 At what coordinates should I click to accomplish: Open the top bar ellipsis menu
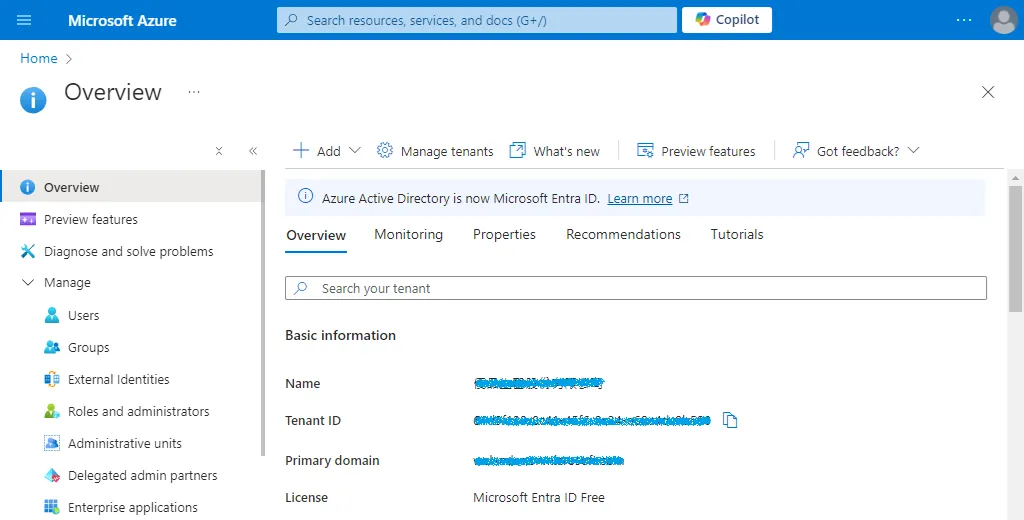point(964,20)
